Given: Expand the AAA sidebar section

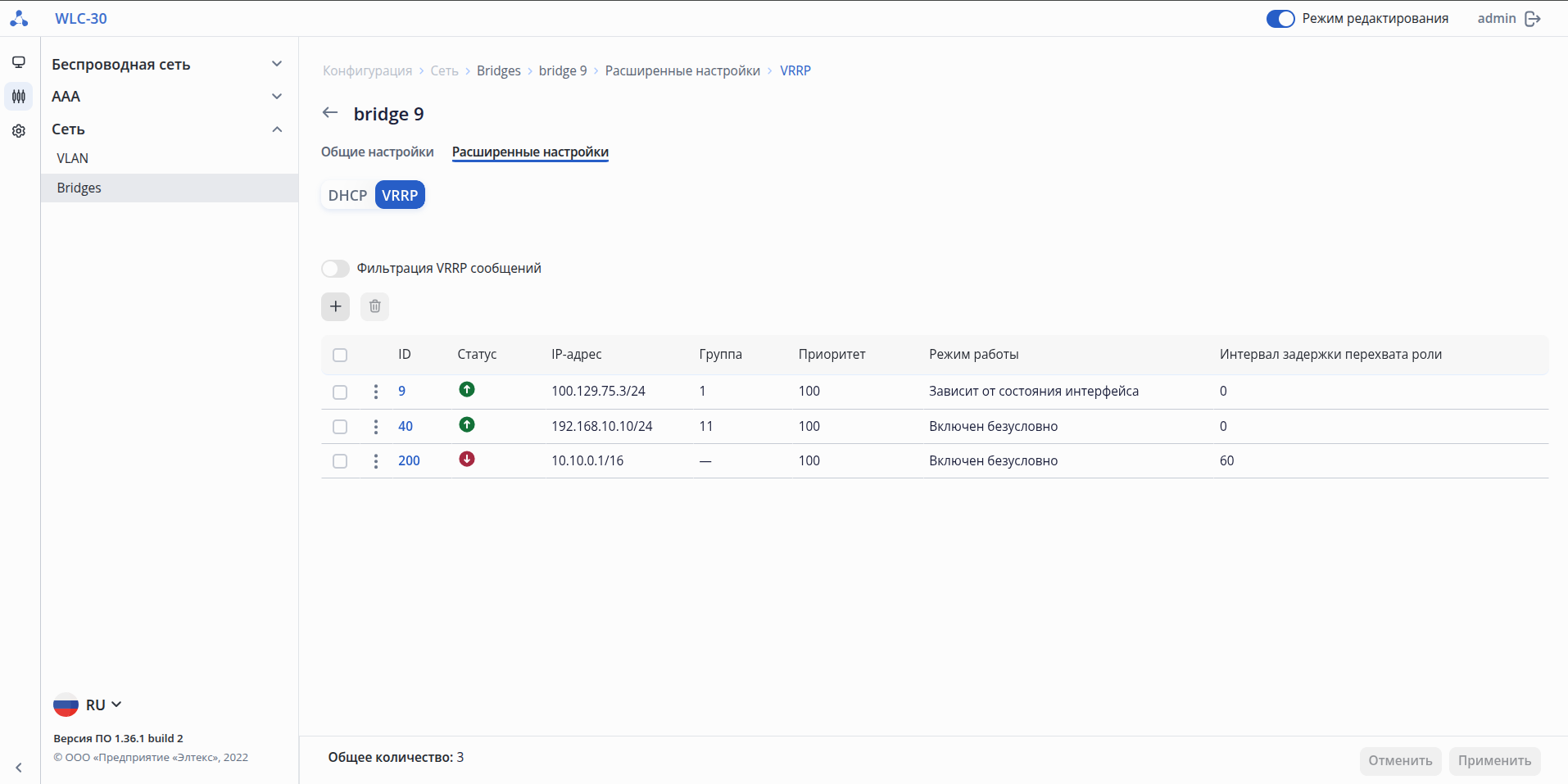Looking at the screenshot, I should pyautogui.click(x=277, y=97).
